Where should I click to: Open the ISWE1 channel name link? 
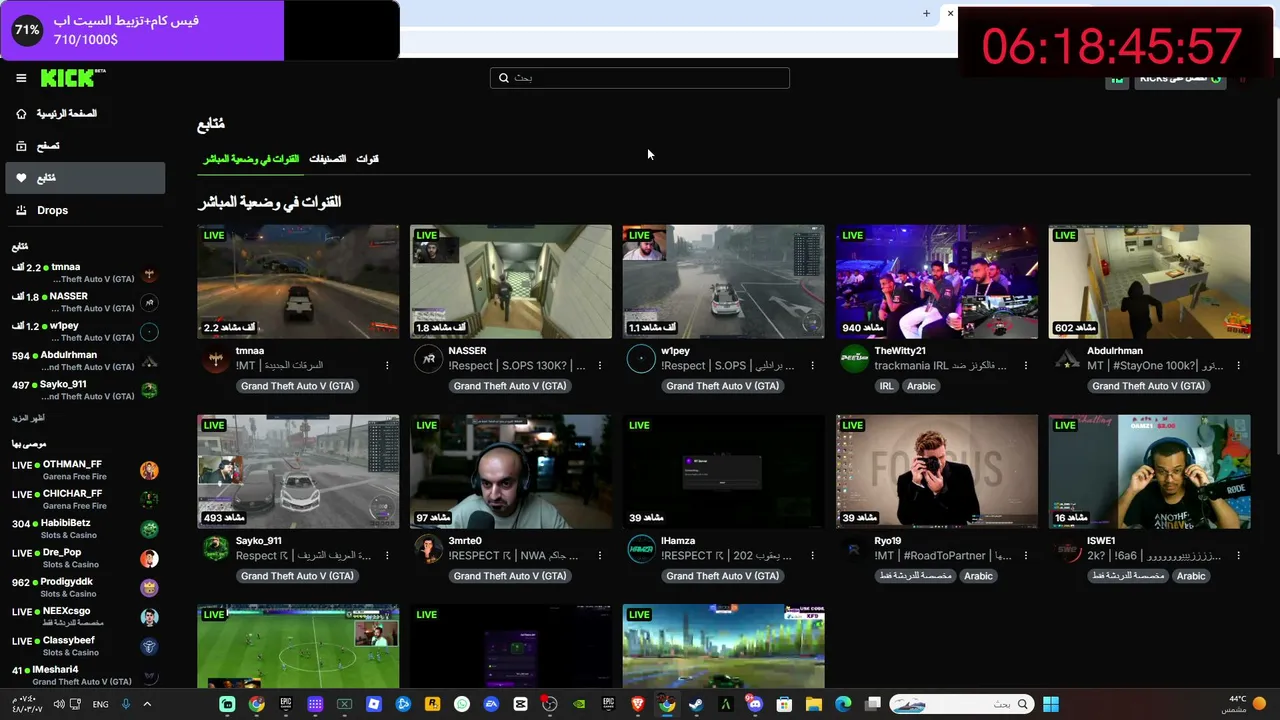click(x=1101, y=541)
